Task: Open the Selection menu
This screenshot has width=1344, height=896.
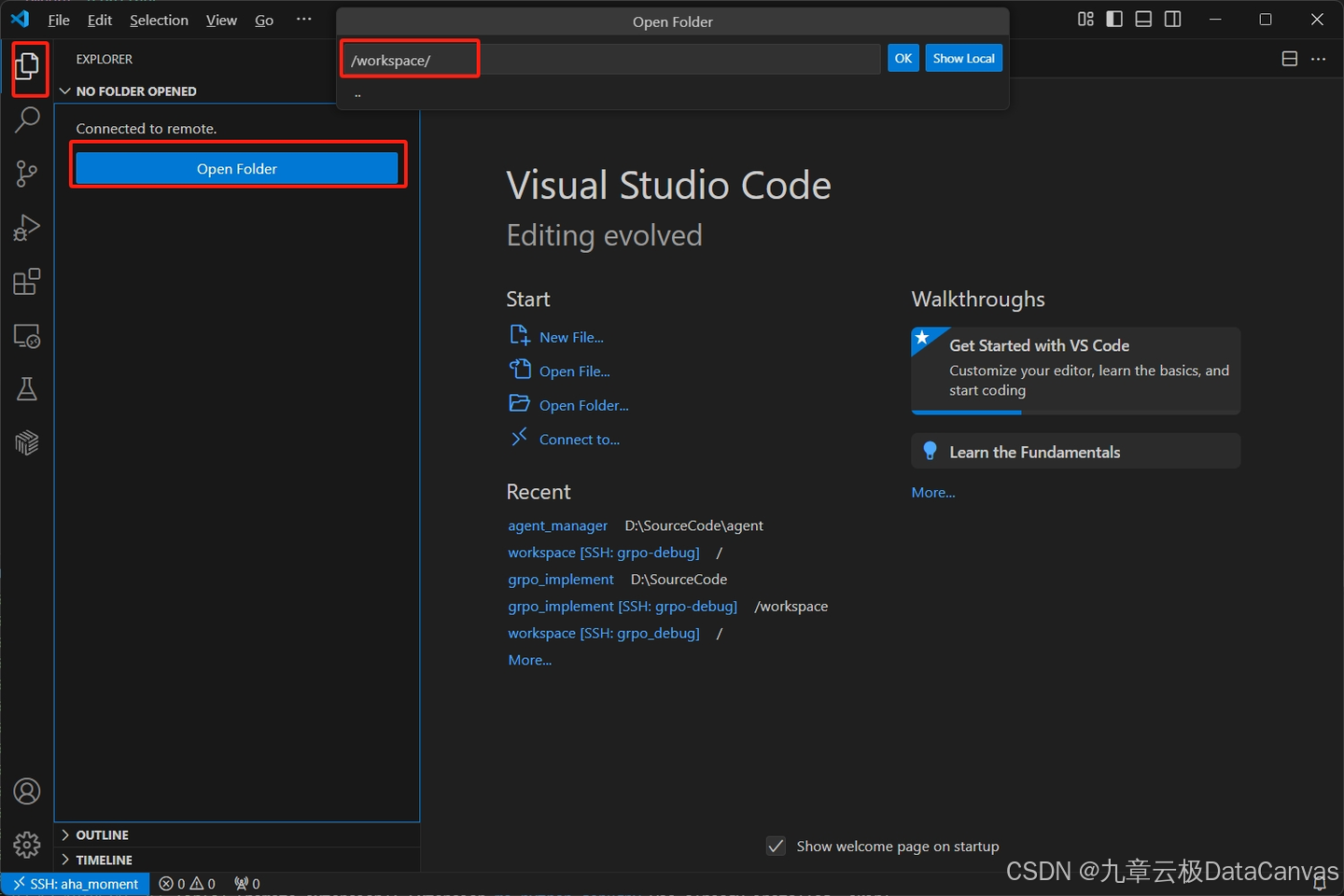Action: tap(159, 20)
